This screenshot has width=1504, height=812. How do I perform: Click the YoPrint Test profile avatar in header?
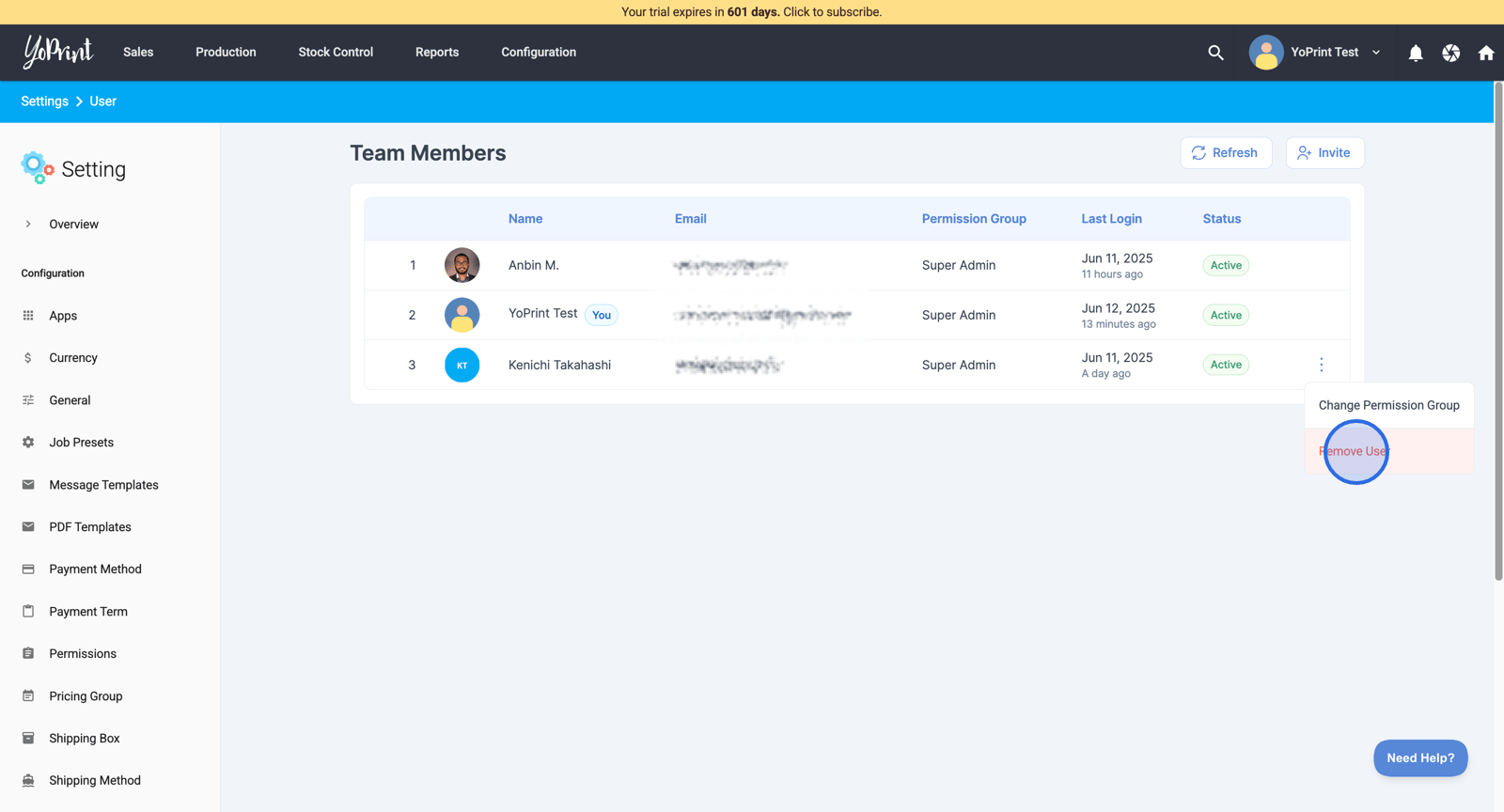(1266, 53)
